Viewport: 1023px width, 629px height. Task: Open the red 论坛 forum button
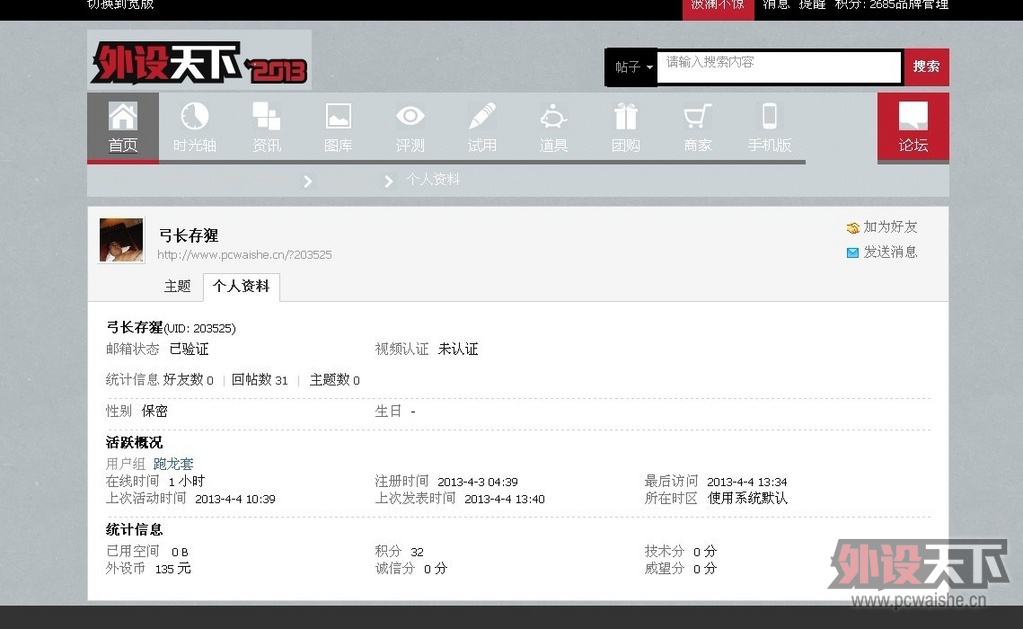pos(913,127)
